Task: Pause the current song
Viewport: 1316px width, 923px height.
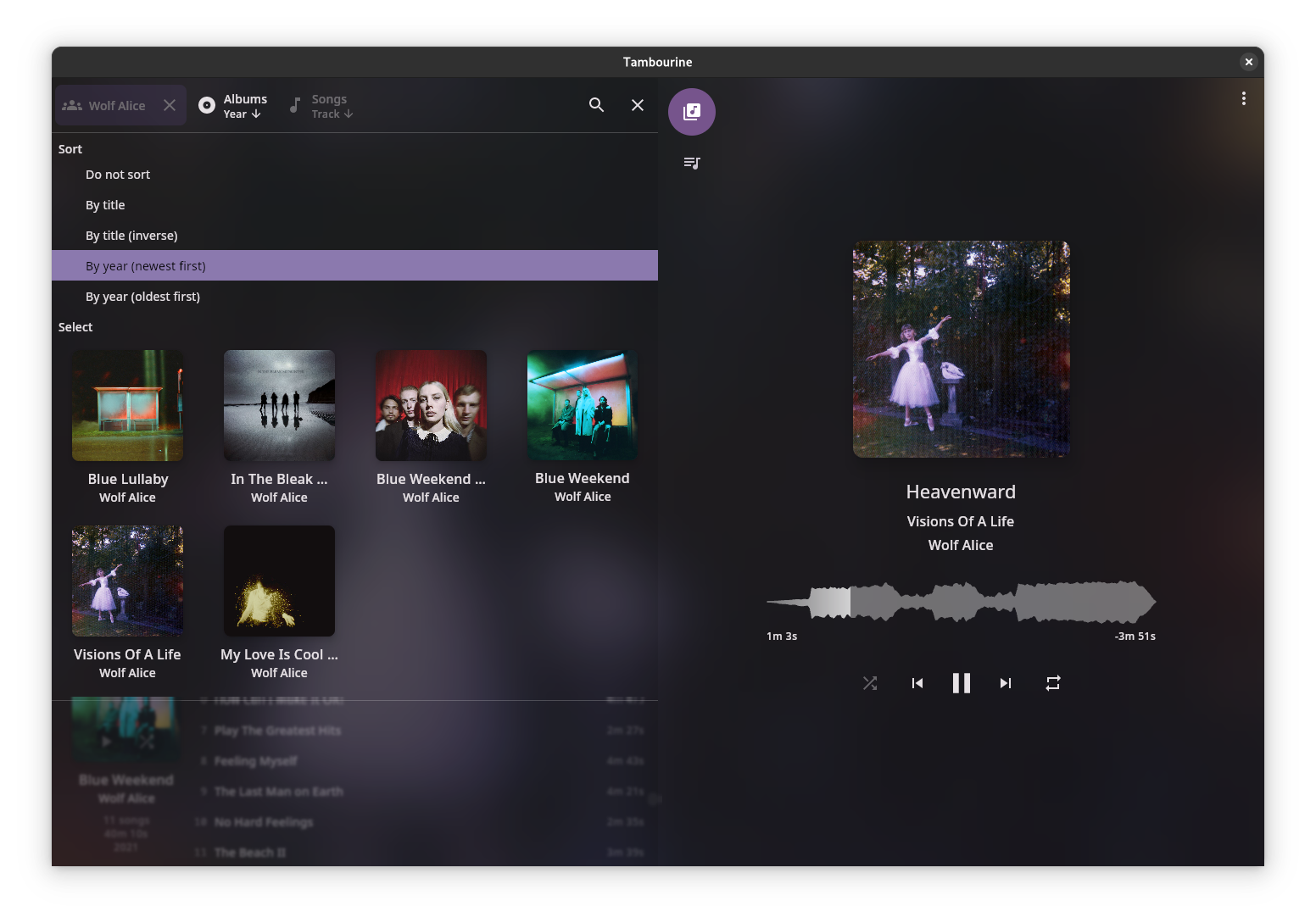Action: [x=962, y=683]
